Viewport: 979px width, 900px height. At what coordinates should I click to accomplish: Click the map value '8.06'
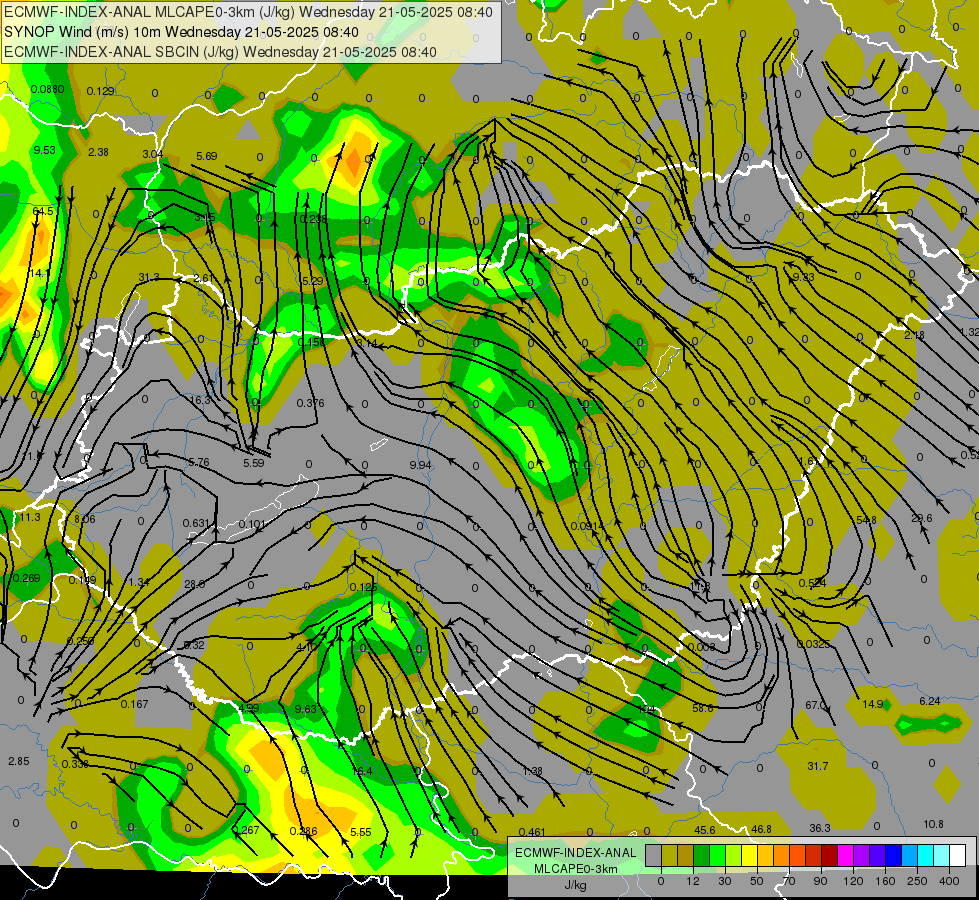coord(85,519)
